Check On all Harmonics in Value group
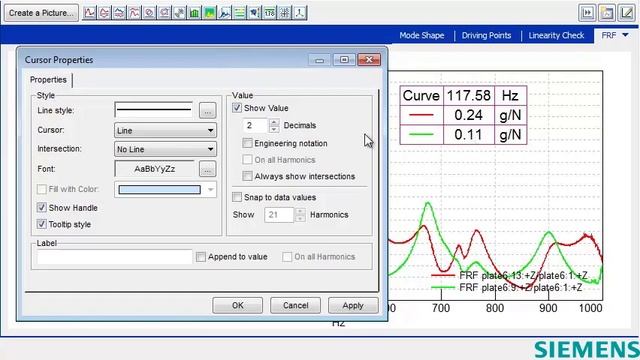Image resolution: width=640 pixels, height=360 pixels. click(x=247, y=160)
